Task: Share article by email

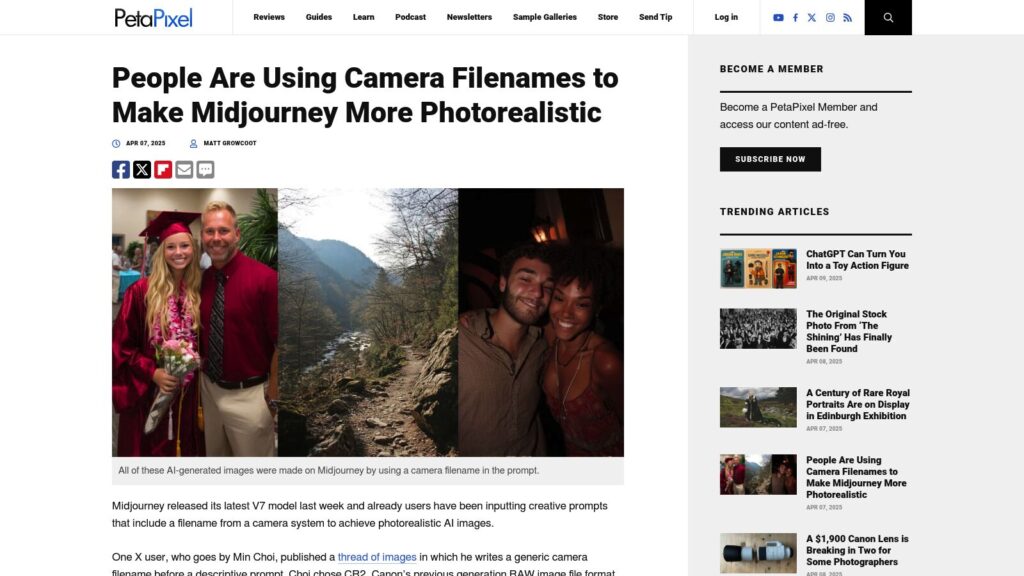Action: tap(184, 170)
